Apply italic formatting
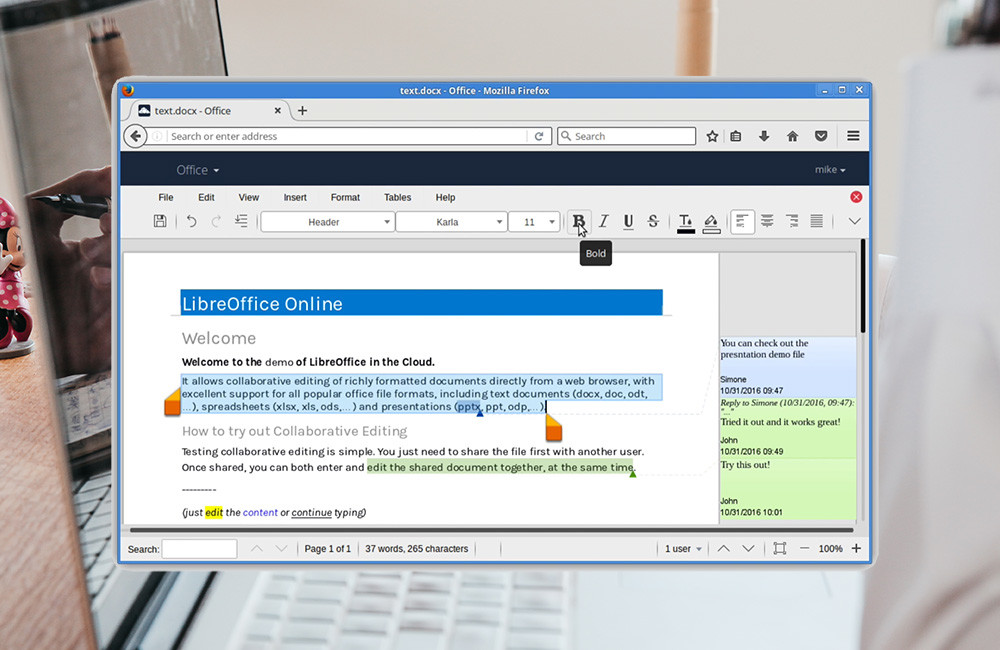This screenshot has height=650, width=1000. pos(603,222)
